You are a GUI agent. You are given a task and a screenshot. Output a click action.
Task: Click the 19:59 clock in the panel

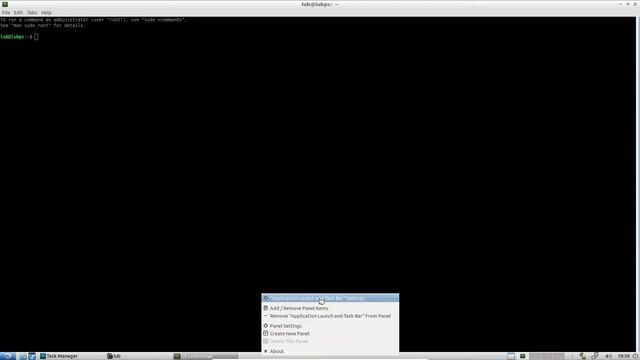[x=623, y=356]
